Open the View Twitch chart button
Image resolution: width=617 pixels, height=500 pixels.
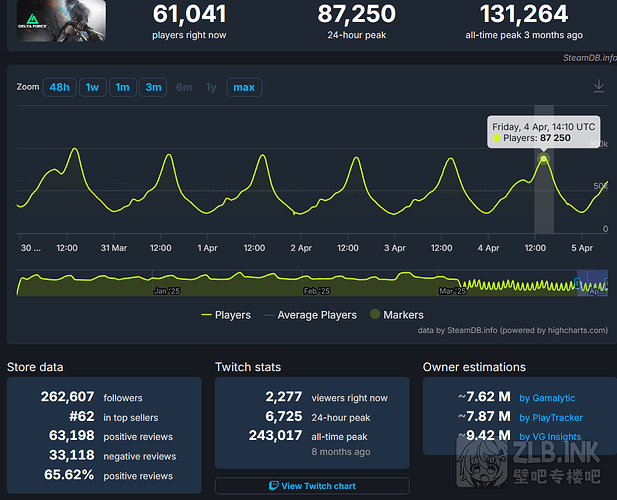tap(312, 486)
